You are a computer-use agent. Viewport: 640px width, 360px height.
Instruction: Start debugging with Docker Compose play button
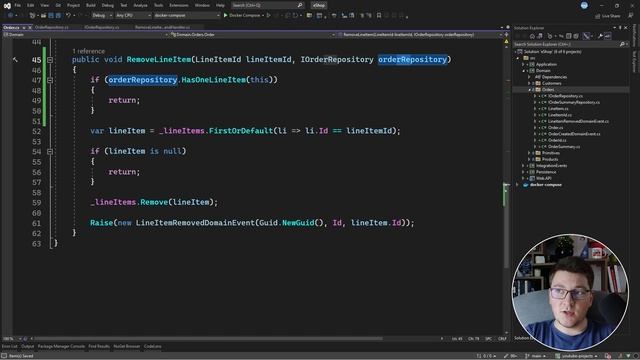click(x=243, y=16)
